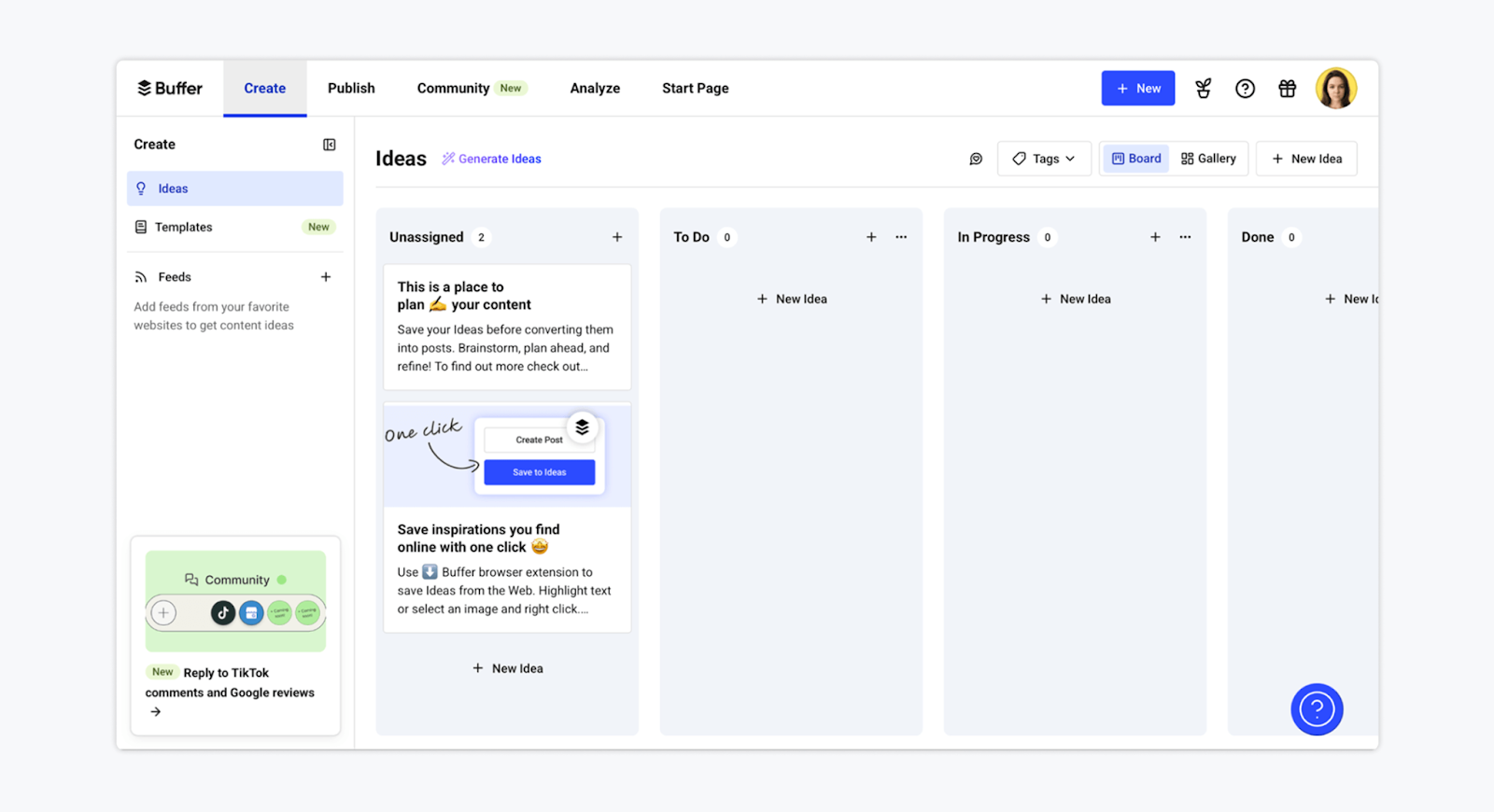Switch to Gallery view
Image resolution: width=1494 pixels, height=812 pixels.
pos(1208,159)
